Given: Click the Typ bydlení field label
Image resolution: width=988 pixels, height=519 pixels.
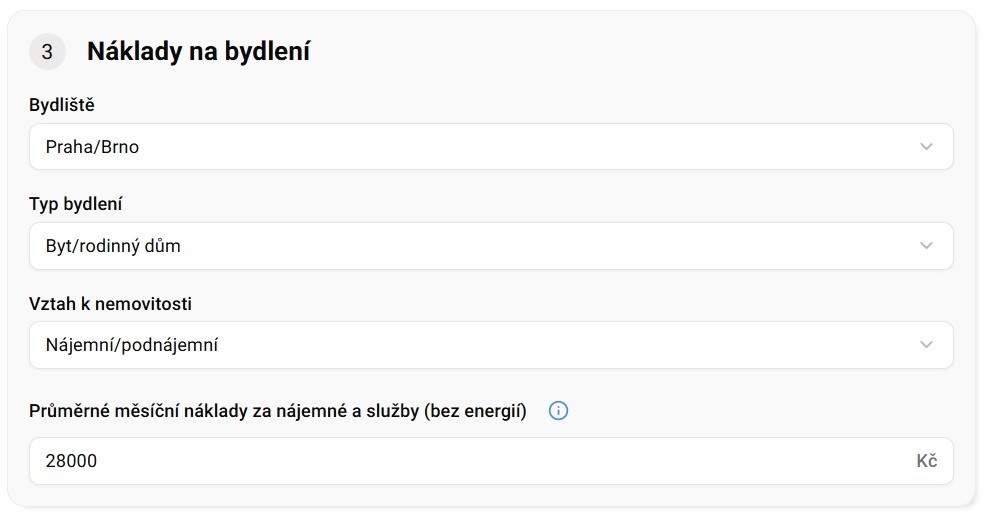Looking at the screenshot, I should click(x=76, y=204).
